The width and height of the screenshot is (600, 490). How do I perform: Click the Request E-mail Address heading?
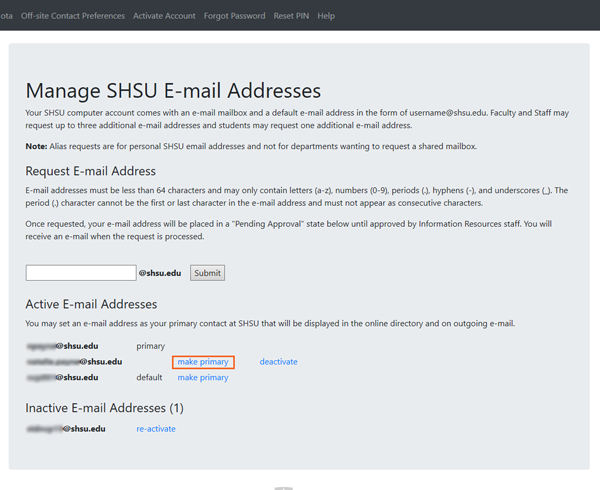click(x=91, y=171)
